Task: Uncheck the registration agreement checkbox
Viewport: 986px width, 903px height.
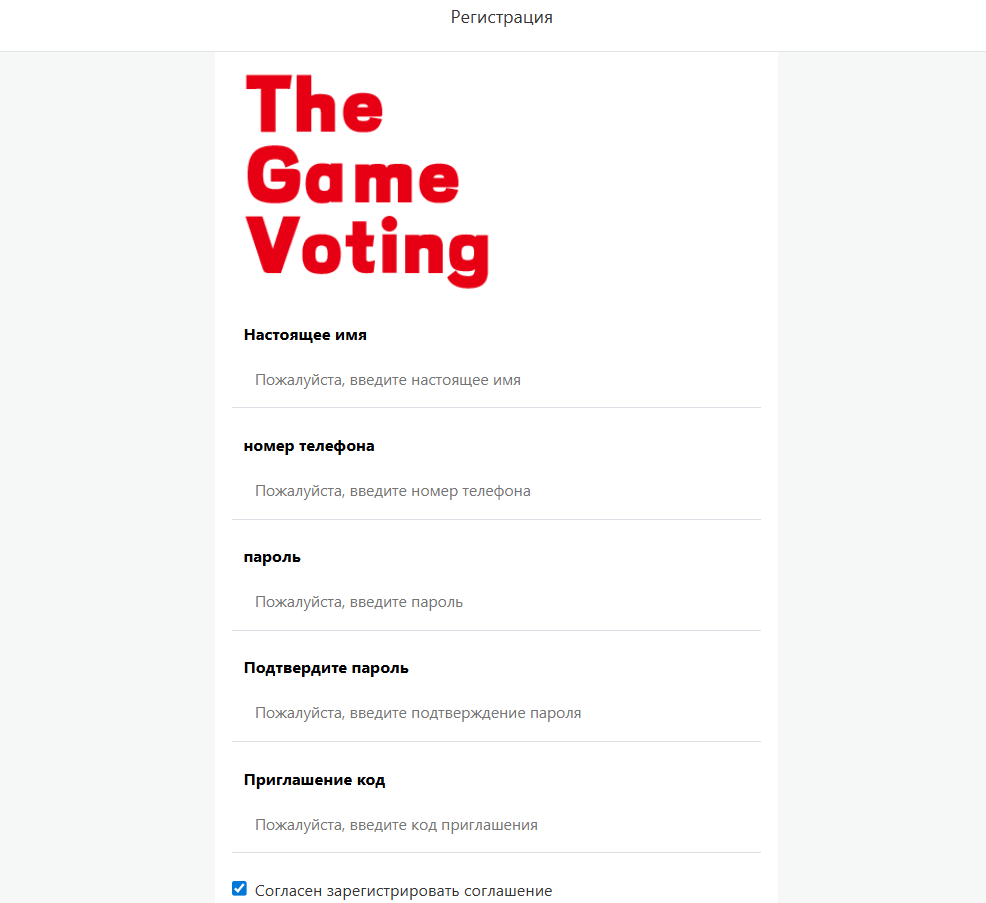Action: click(x=239, y=889)
